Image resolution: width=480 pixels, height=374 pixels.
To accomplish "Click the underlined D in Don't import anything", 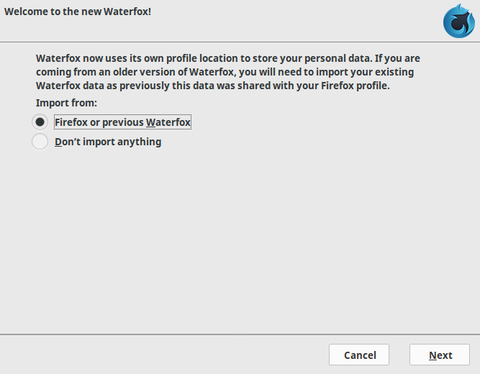I will coord(58,142).
